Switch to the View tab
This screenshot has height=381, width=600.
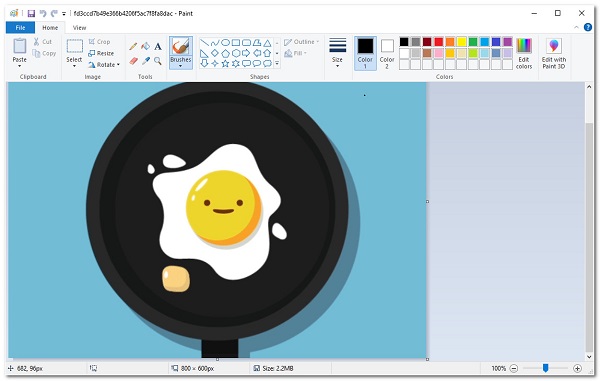[79, 28]
